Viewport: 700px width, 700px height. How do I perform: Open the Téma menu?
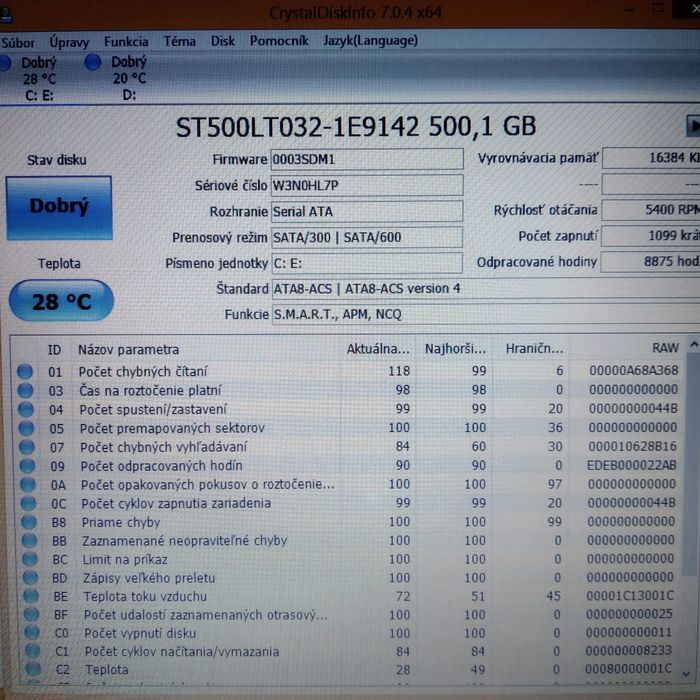(x=179, y=41)
